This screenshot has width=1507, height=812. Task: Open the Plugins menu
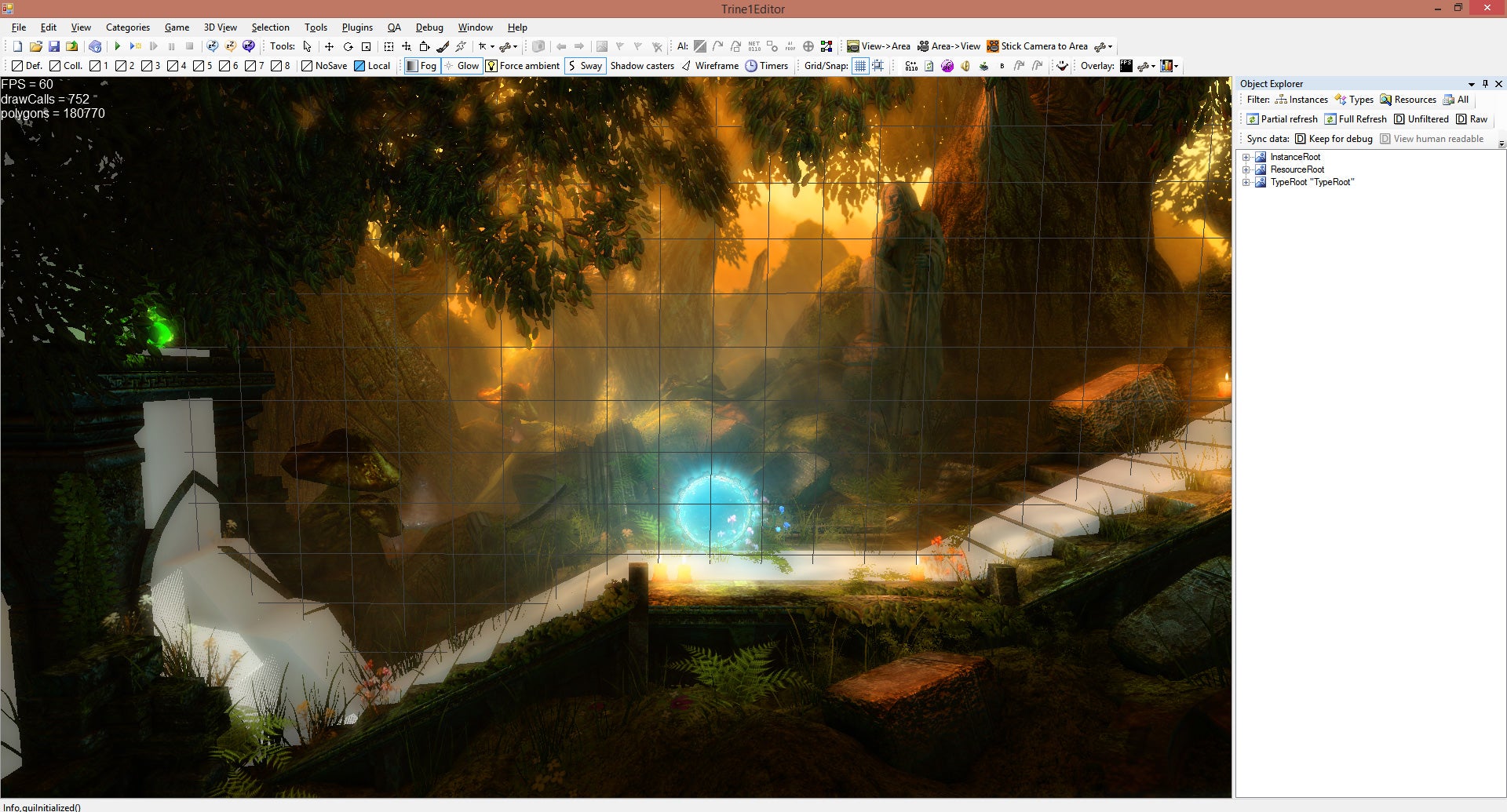(x=357, y=27)
